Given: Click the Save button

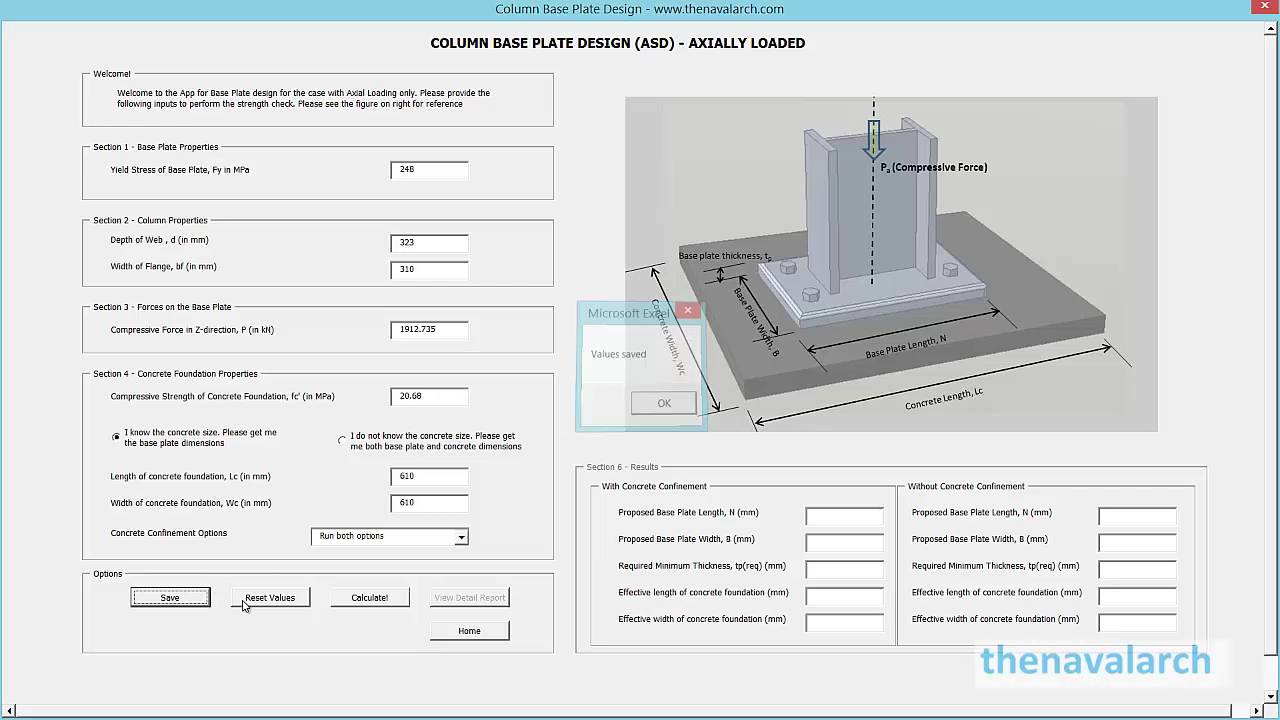Looking at the screenshot, I should pyautogui.click(x=170, y=597).
